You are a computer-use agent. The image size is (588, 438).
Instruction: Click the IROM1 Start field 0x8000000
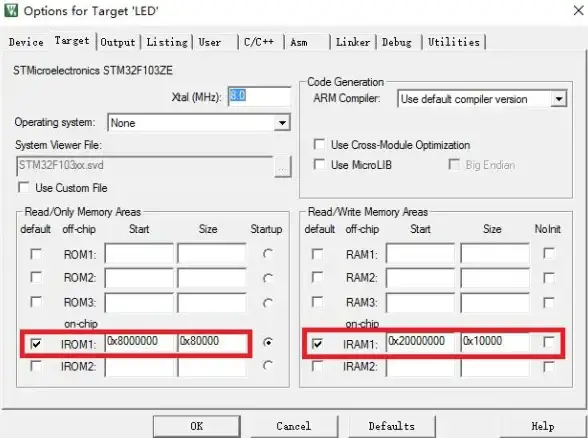139,342
